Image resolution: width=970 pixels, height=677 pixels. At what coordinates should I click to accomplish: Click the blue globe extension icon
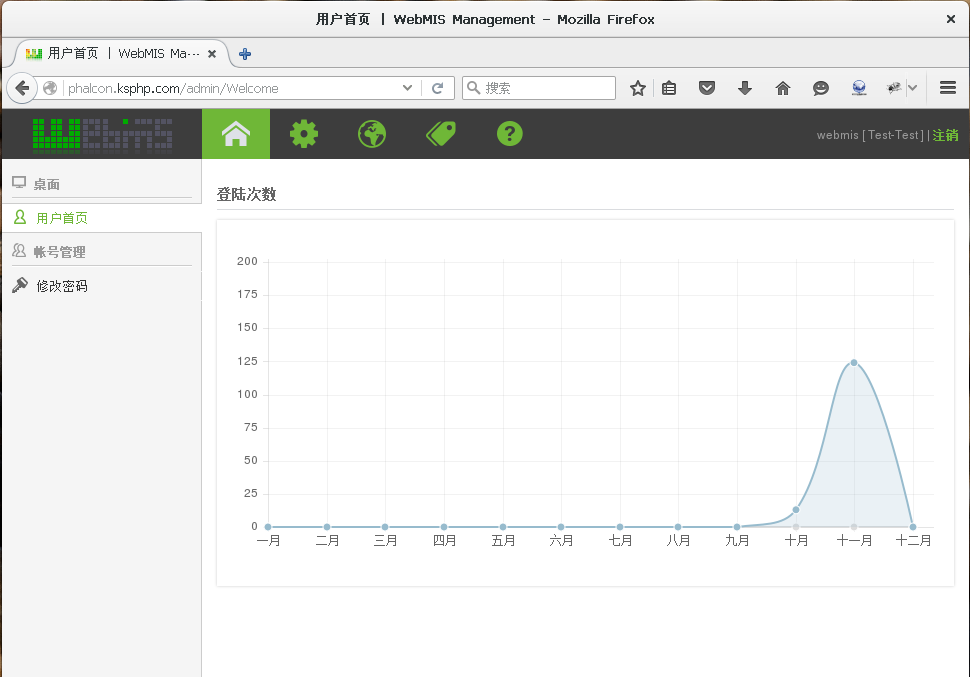[x=859, y=88]
